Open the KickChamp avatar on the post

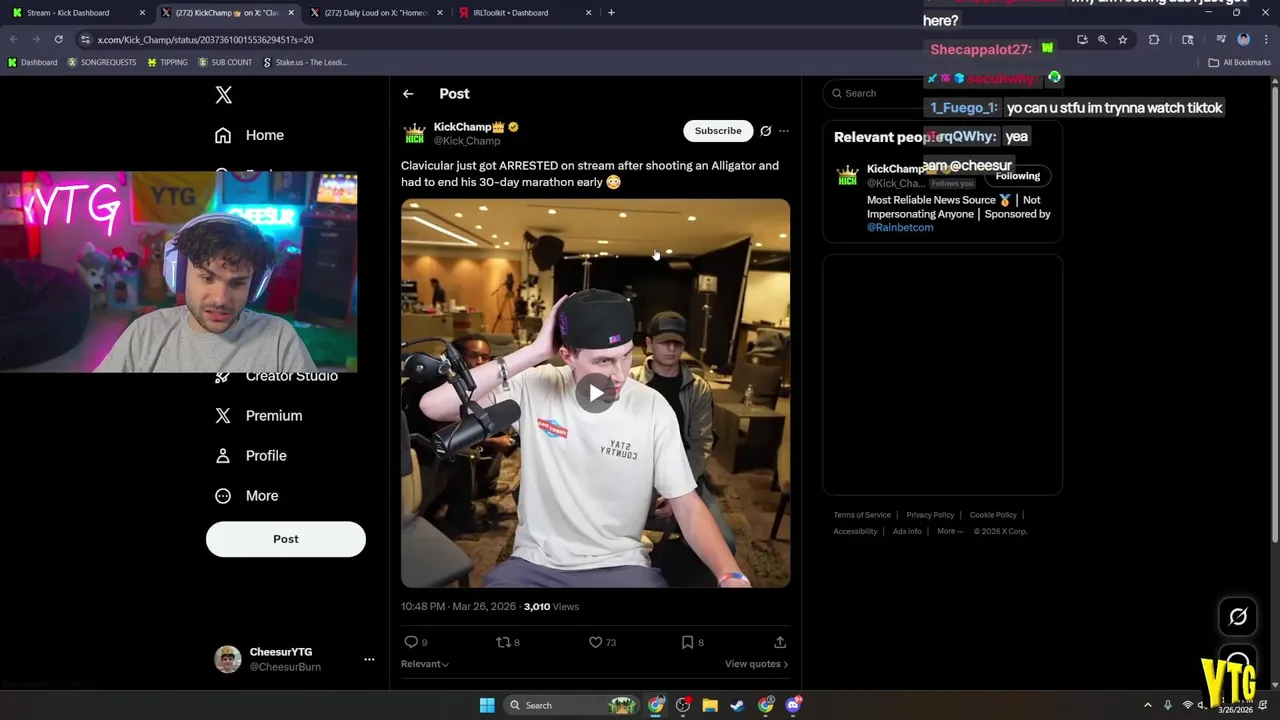pyautogui.click(x=414, y=134)
